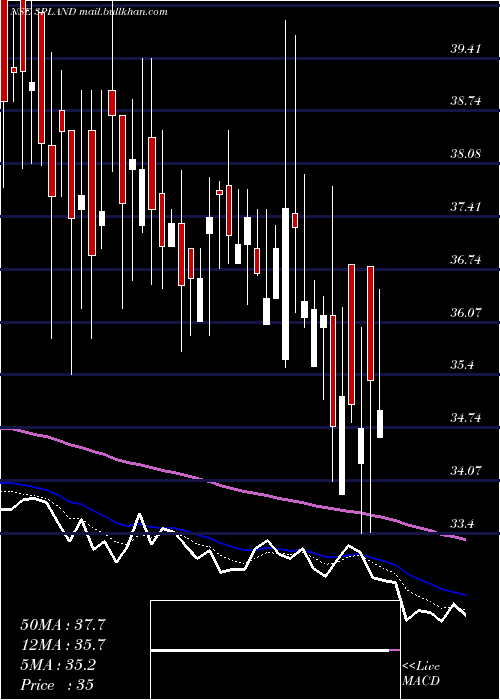Click the 35.4 price axis label

point(462,365)
